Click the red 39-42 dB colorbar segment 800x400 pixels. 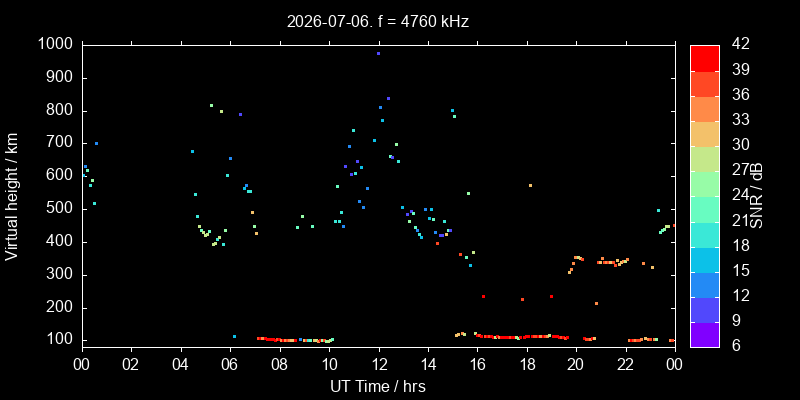(x=705, y=58)
